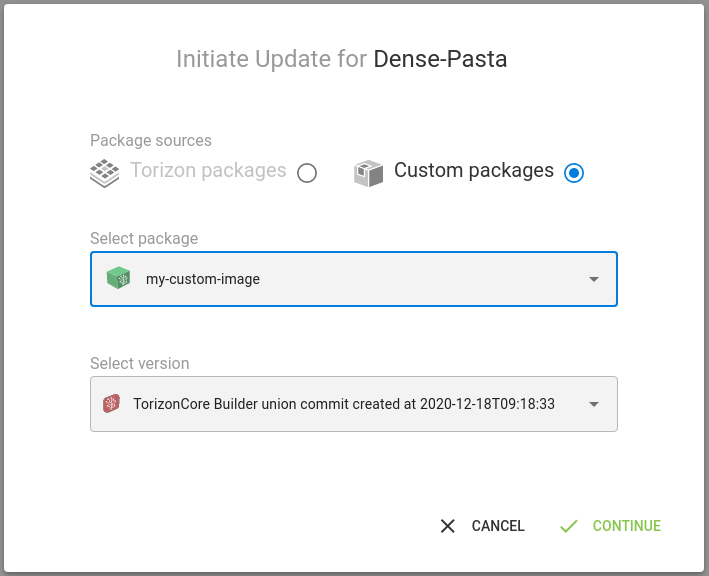
Task: Expand the Select package dropdown arrow
Action: click(x=594, y=279)
